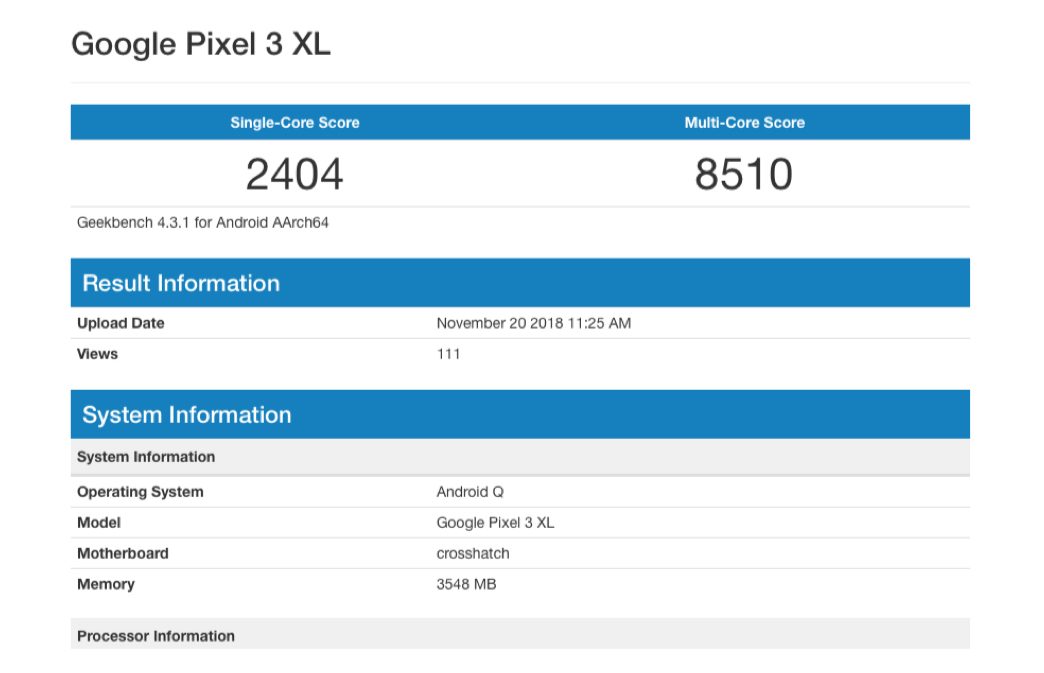The height and width of the screenshot is (673, 1044).
Task: Click the blue System Information section header
Action: pos(187,415)
